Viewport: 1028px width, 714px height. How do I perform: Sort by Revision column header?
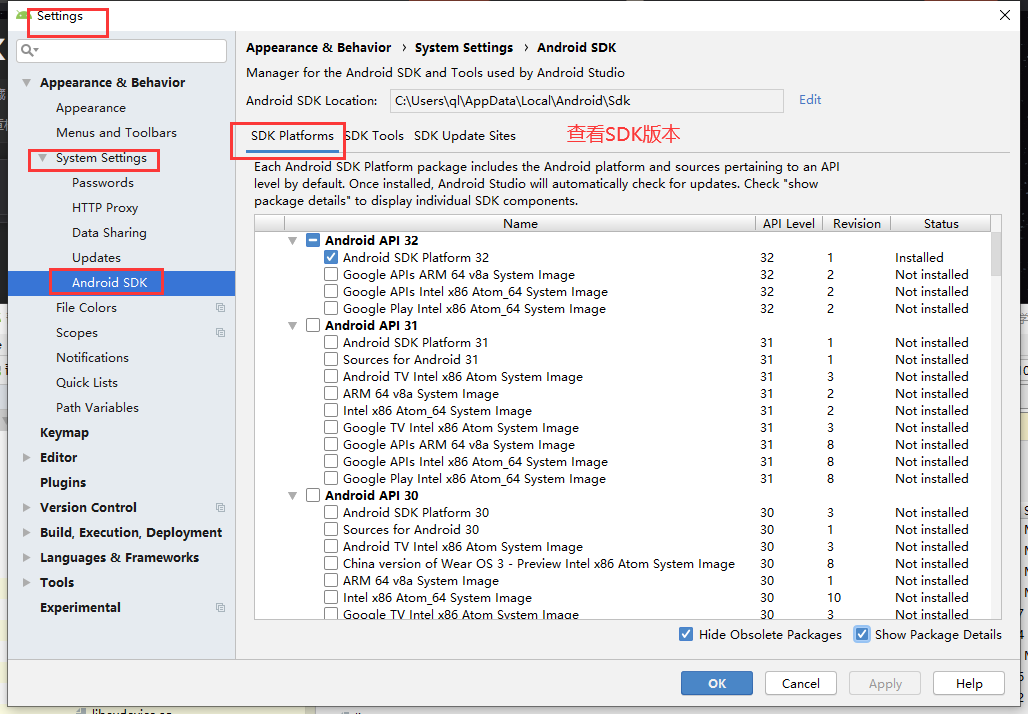click(x=857, y=224)
